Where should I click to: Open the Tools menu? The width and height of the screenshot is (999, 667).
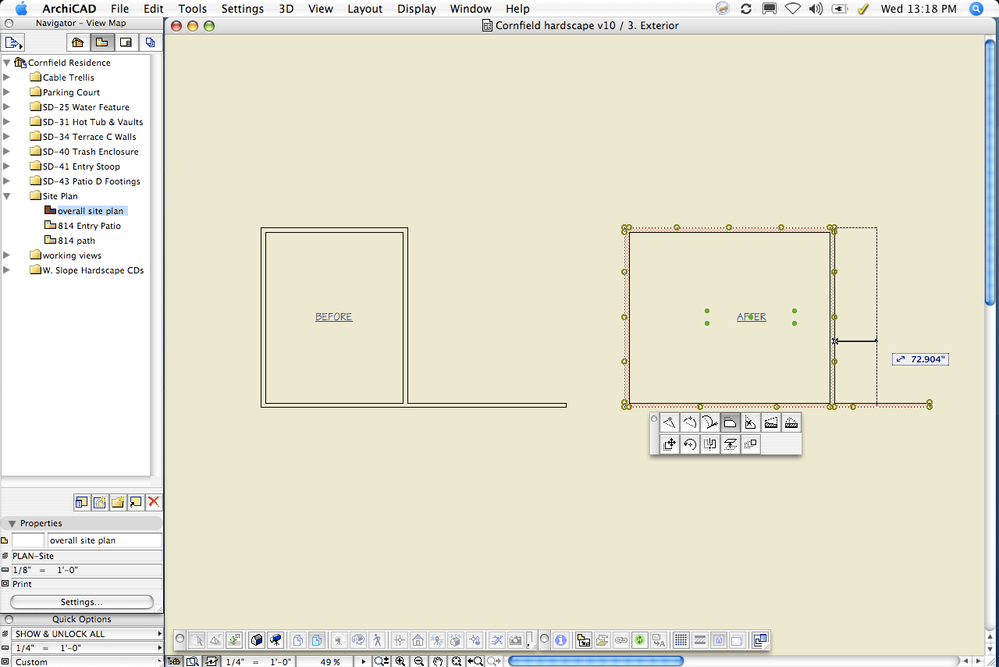192,9
